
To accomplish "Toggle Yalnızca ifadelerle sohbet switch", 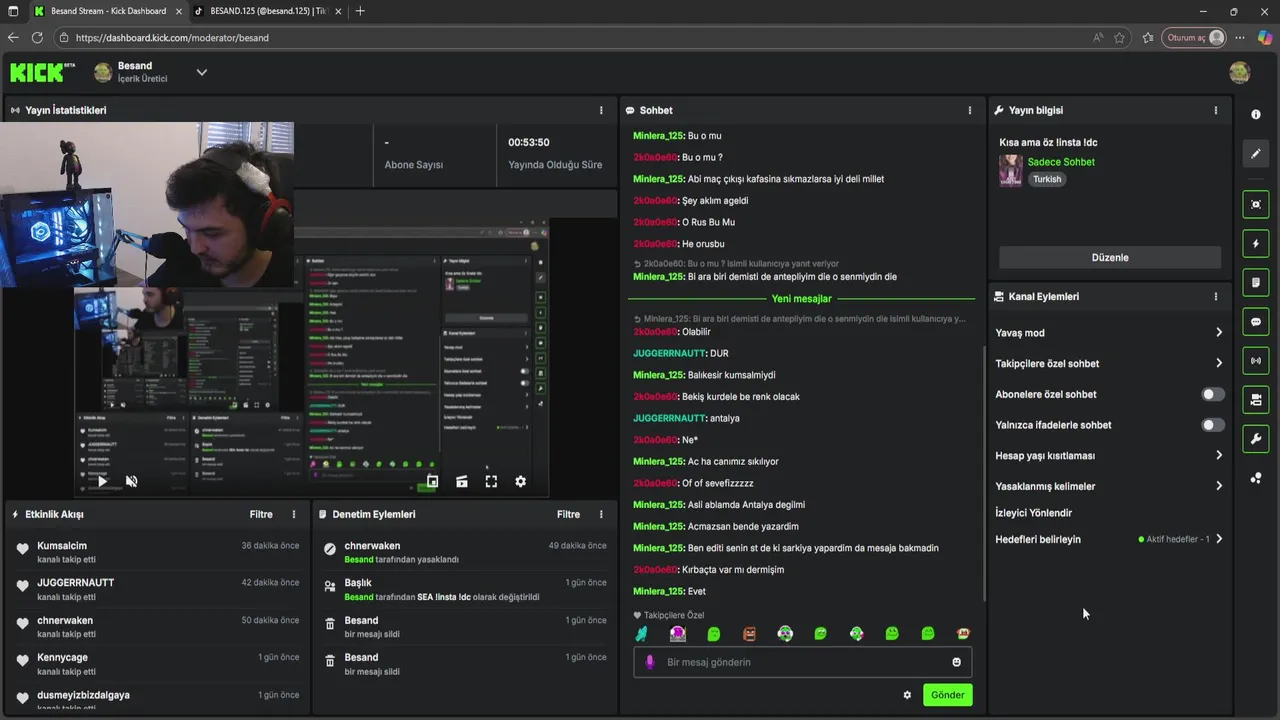I will 1212,425.
